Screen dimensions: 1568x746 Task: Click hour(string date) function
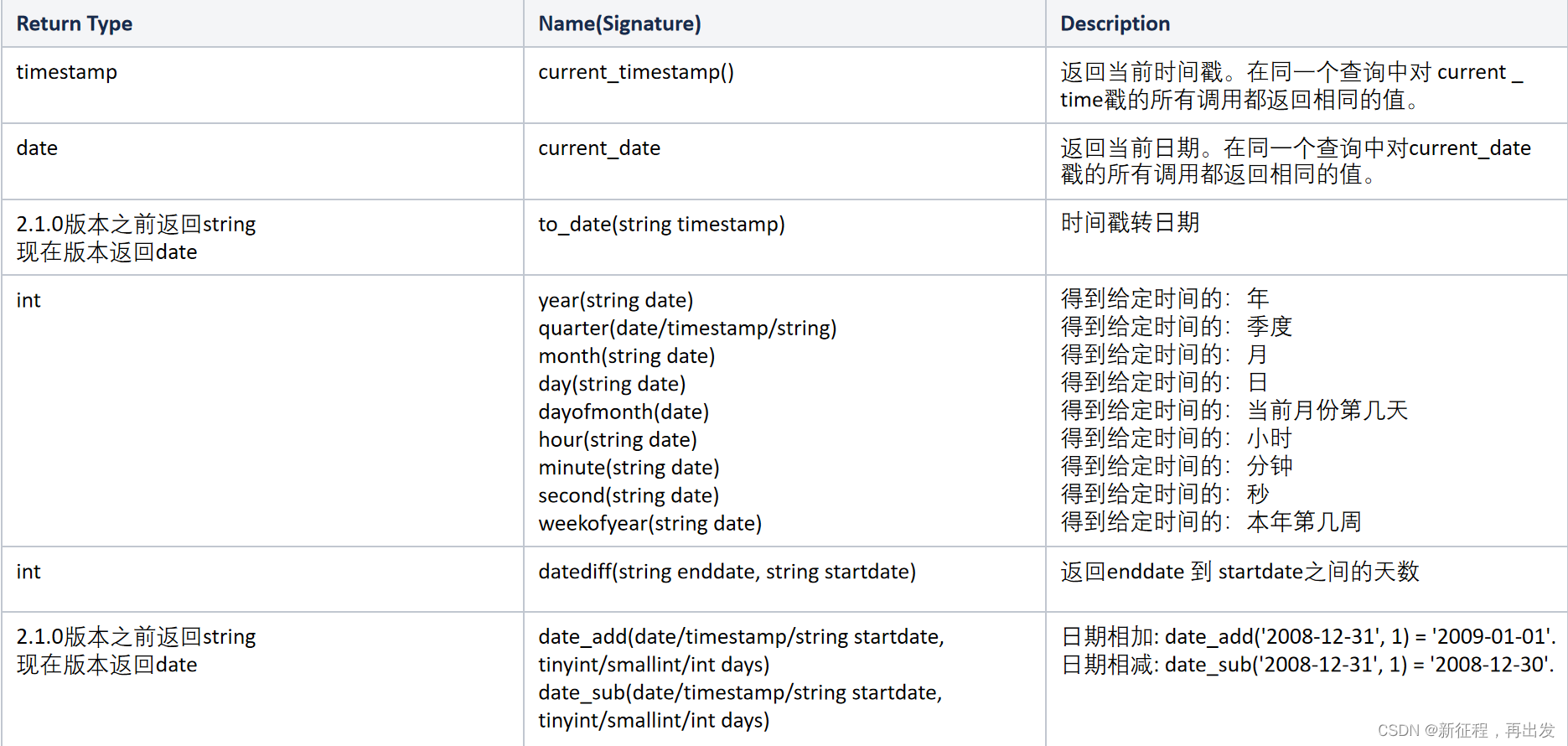(618, 439)
